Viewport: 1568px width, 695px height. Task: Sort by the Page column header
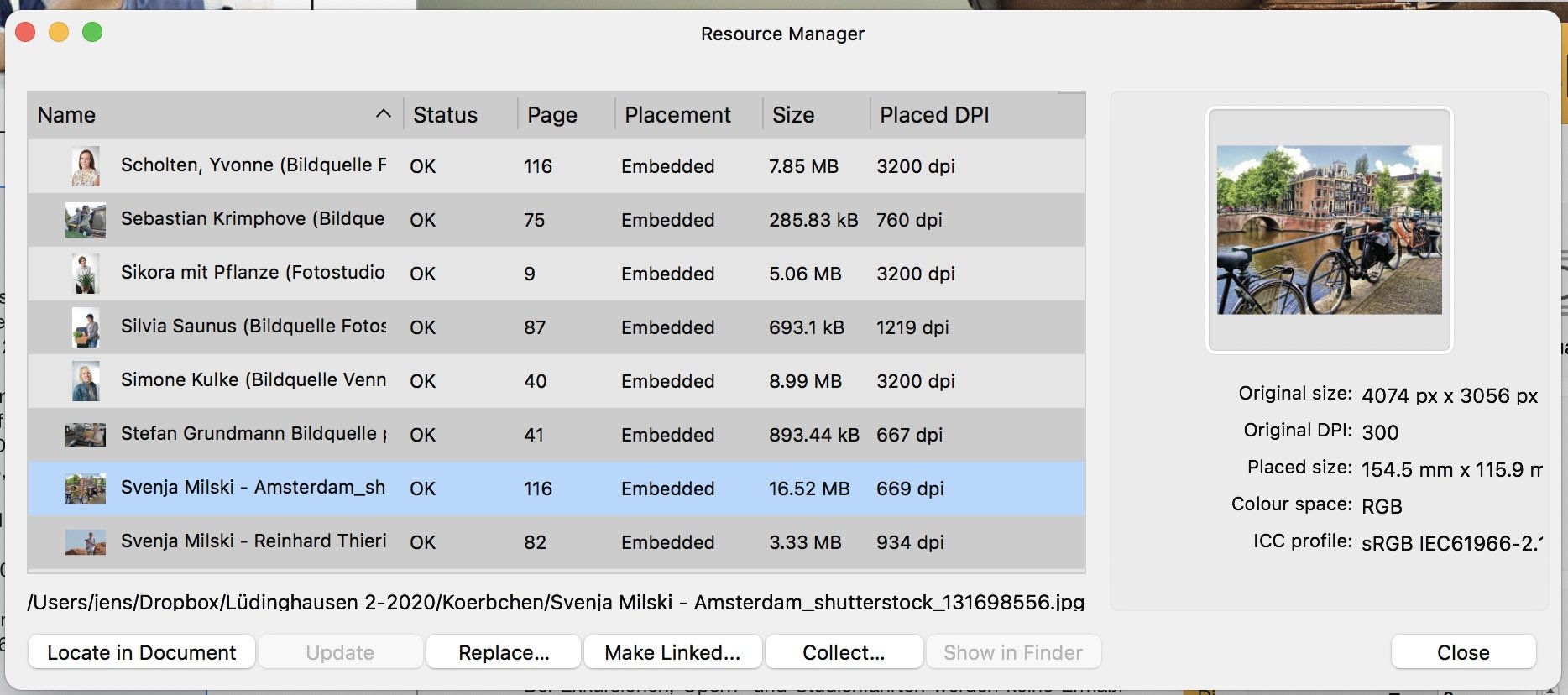[567, 115]
